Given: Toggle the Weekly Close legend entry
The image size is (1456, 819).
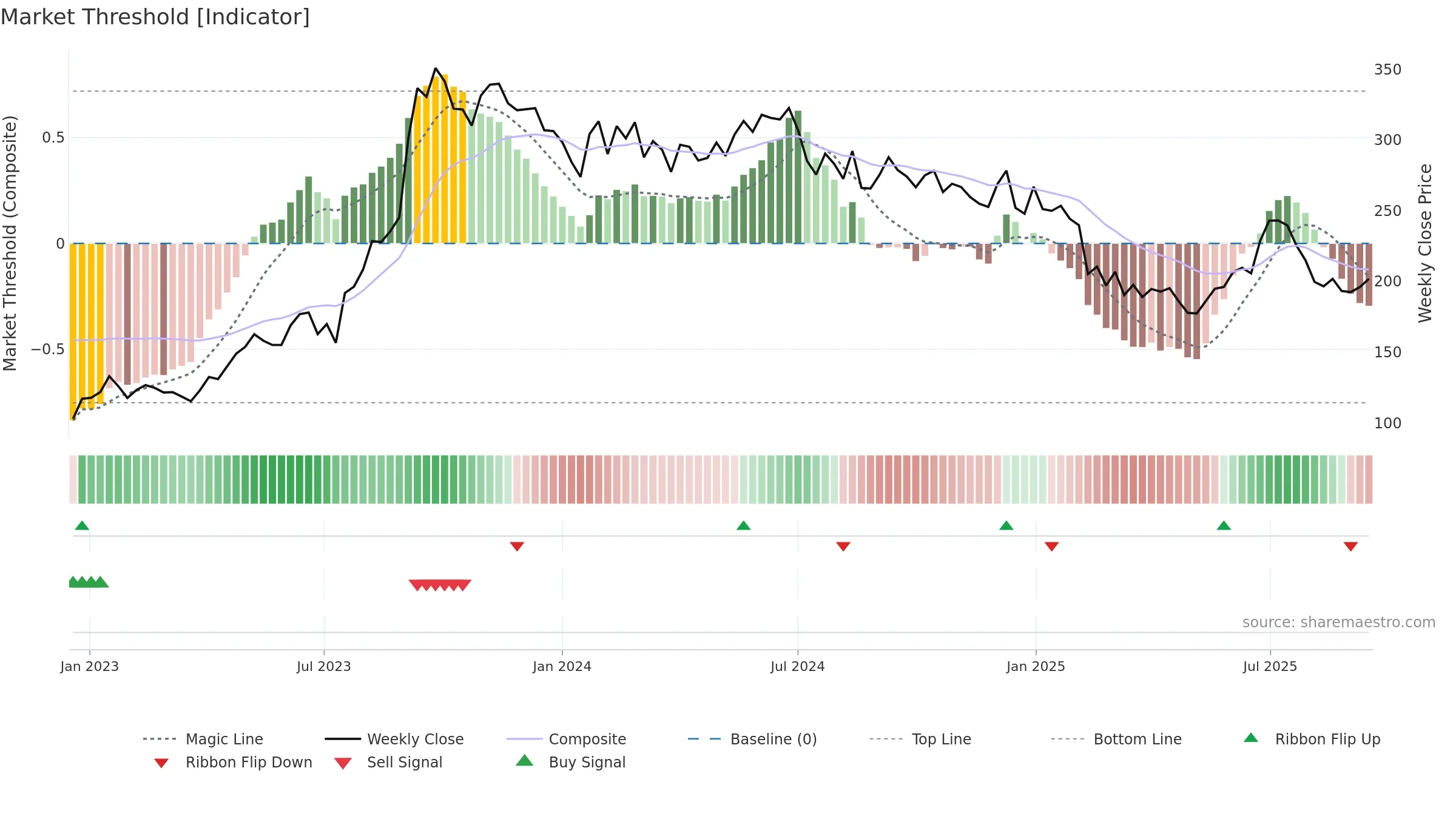Looking at the screenshot, I should [x=394, y=739].
